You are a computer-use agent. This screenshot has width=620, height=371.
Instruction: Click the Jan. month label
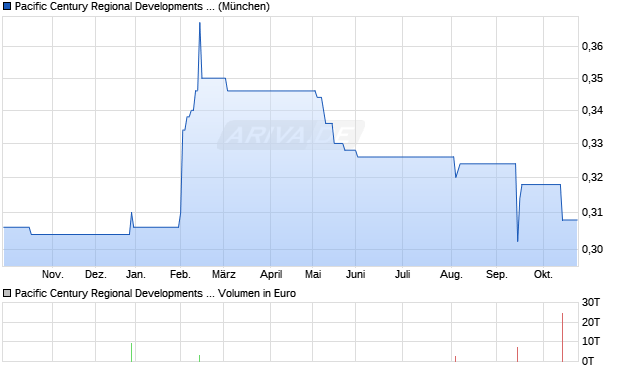click(136, 274)
